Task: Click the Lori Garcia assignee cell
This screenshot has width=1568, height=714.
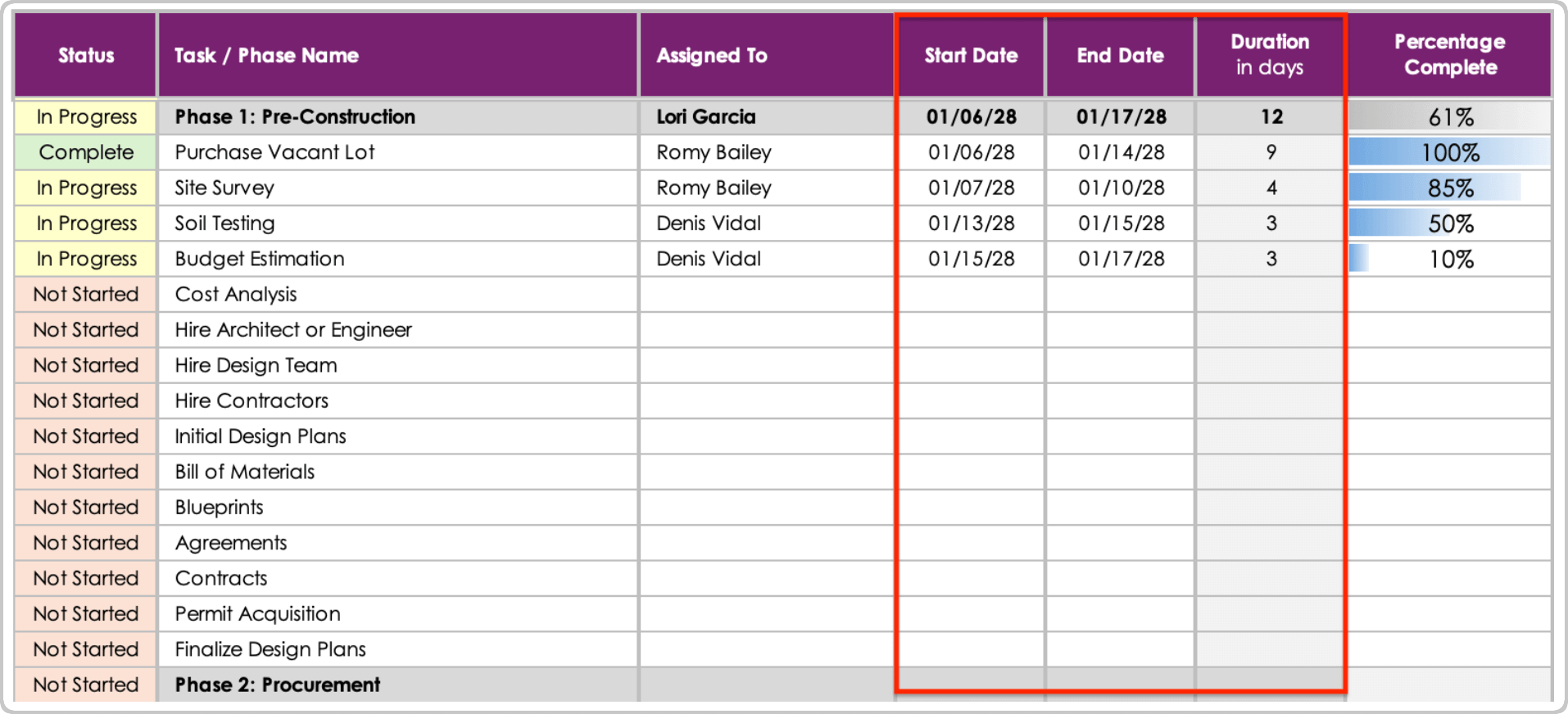Action: point(706,117)
